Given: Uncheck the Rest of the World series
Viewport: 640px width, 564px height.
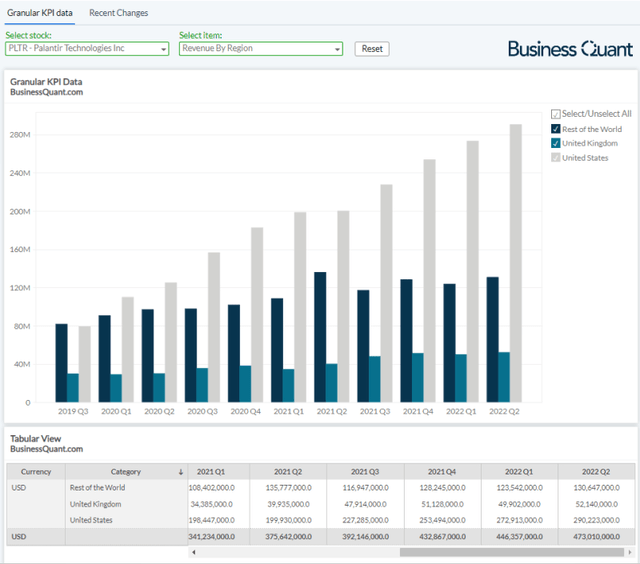Looking at the screenshot, I should point(556,129).
